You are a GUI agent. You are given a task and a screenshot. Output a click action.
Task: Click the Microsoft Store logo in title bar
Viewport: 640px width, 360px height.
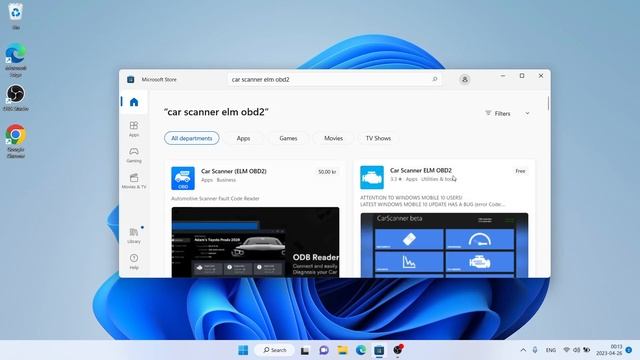(131, 80)
